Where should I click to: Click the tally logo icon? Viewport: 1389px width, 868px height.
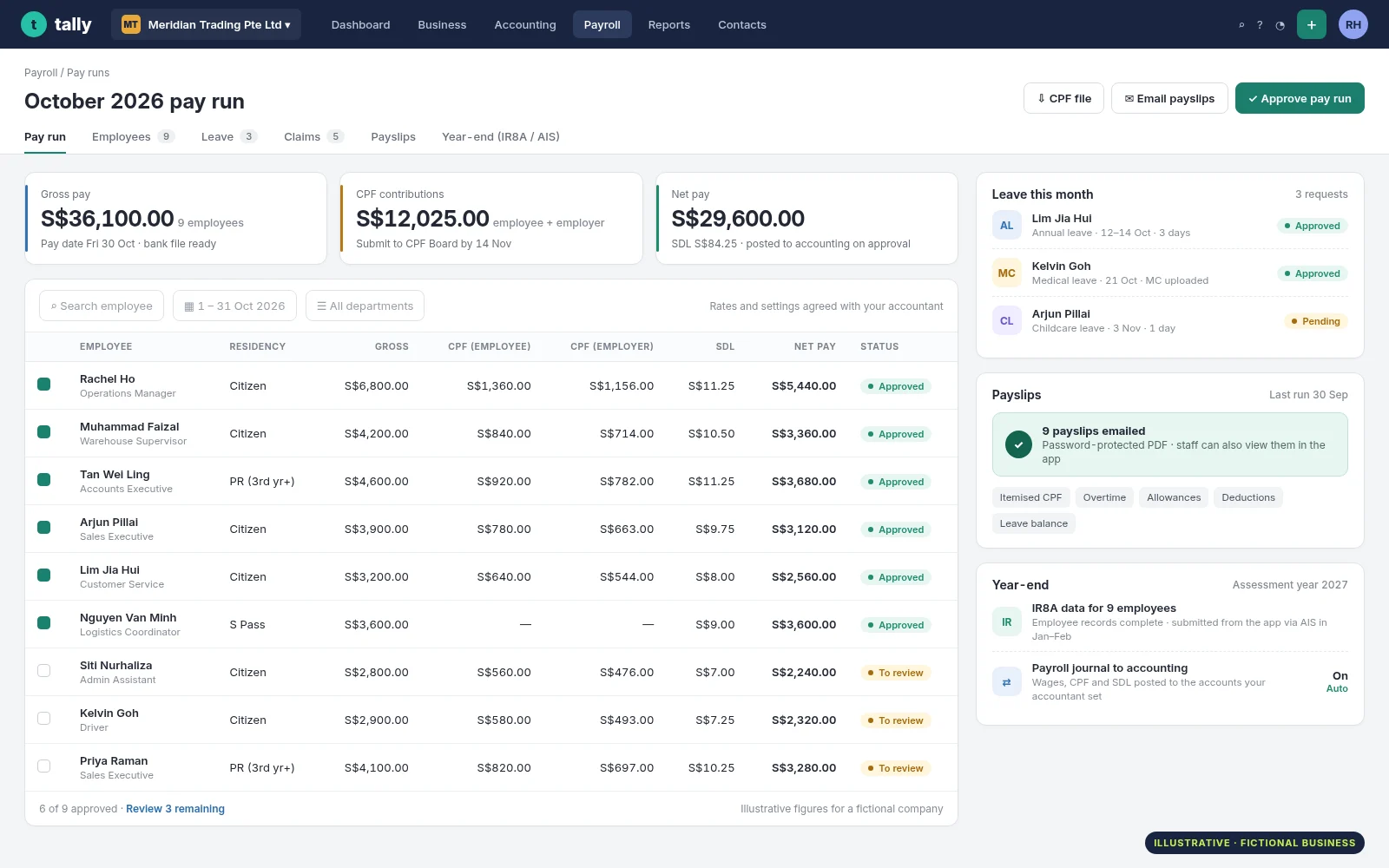tap(34, 24)
